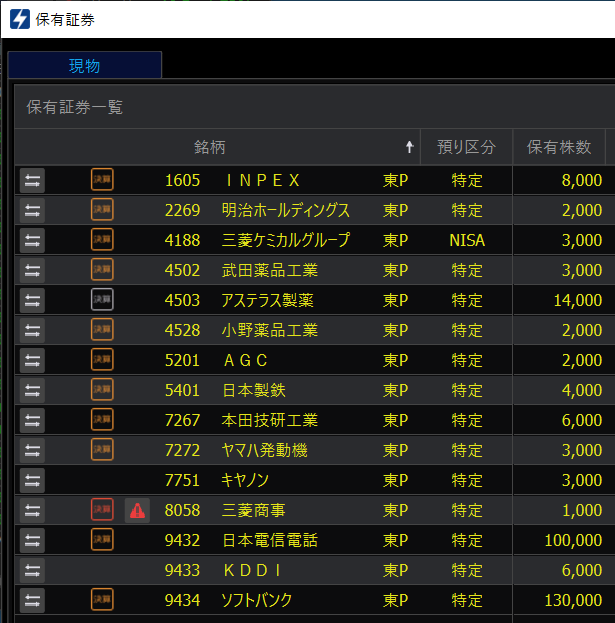
Task: Click the 保有証券一覧 panel heading
Action: [x=75, y=107]
